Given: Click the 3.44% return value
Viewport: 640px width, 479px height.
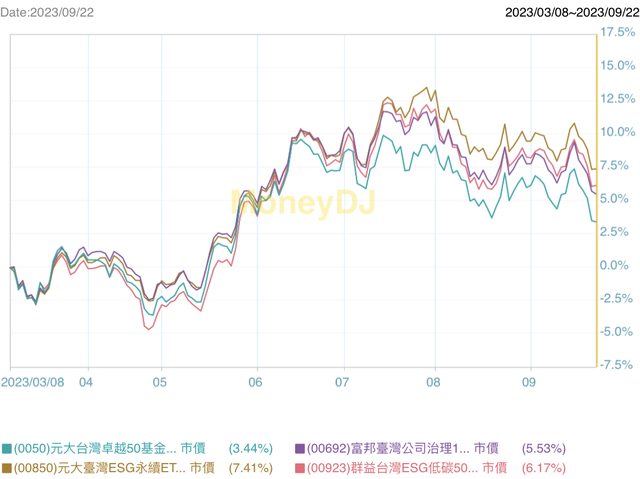Looking at the screenshot, I should click(250, 448).
